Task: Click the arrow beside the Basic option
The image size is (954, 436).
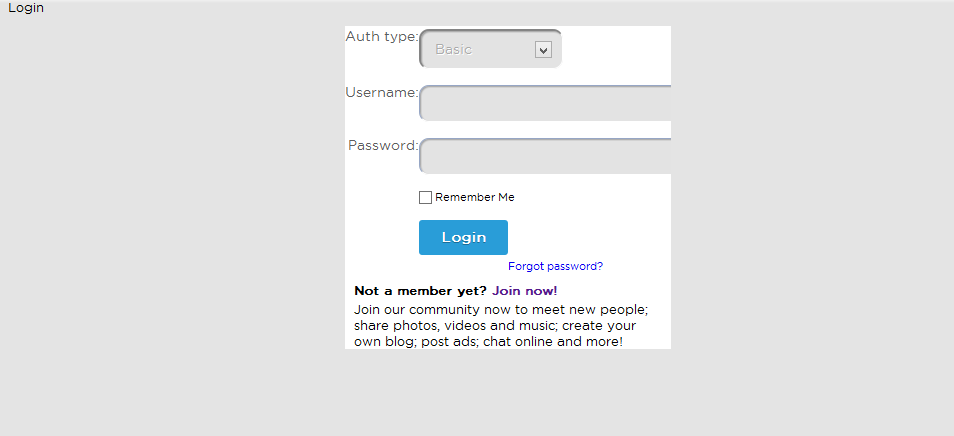Action: [543, 50]
